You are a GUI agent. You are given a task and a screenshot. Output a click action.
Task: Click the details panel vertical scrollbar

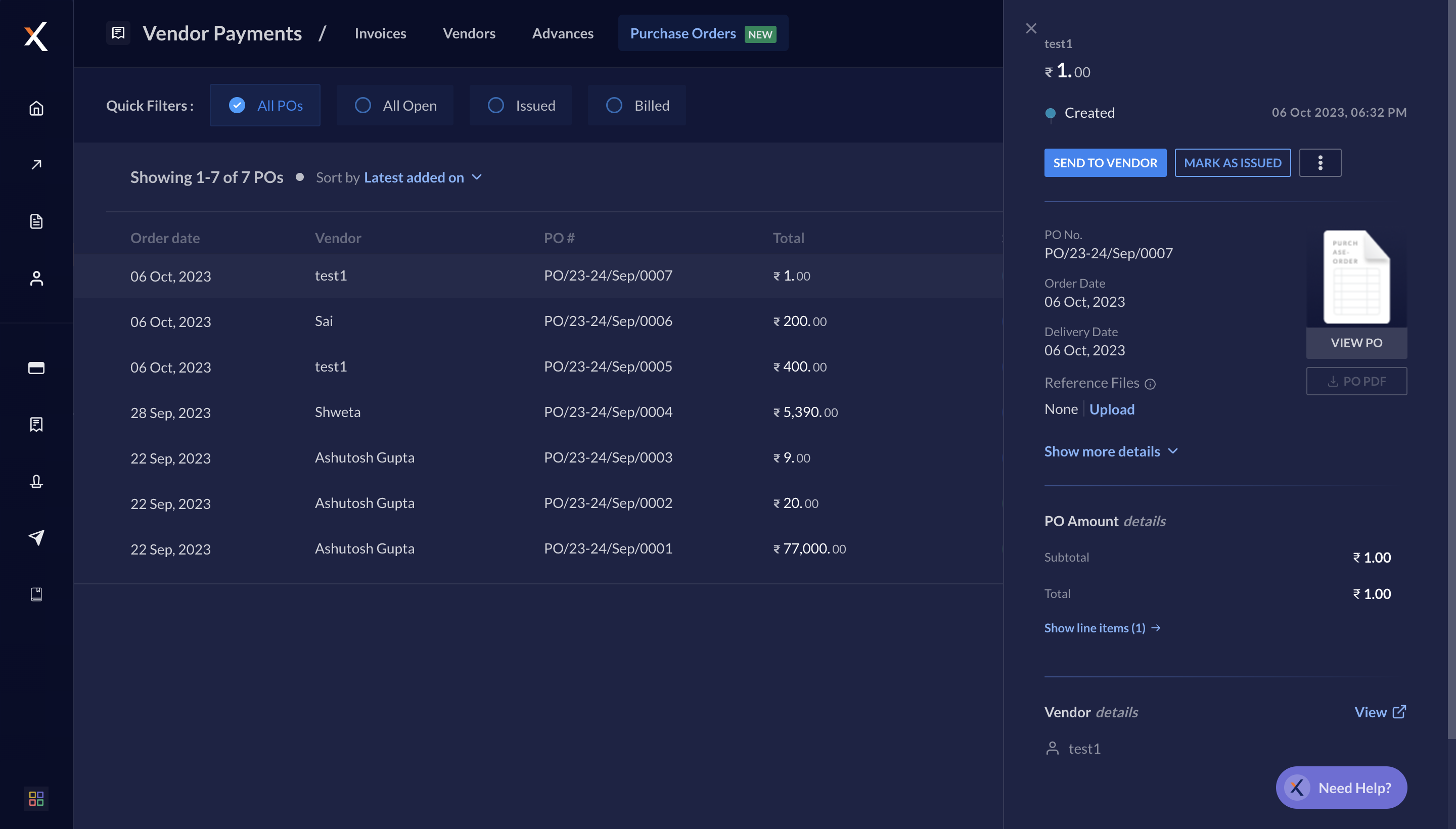(x=1451, y=370)
